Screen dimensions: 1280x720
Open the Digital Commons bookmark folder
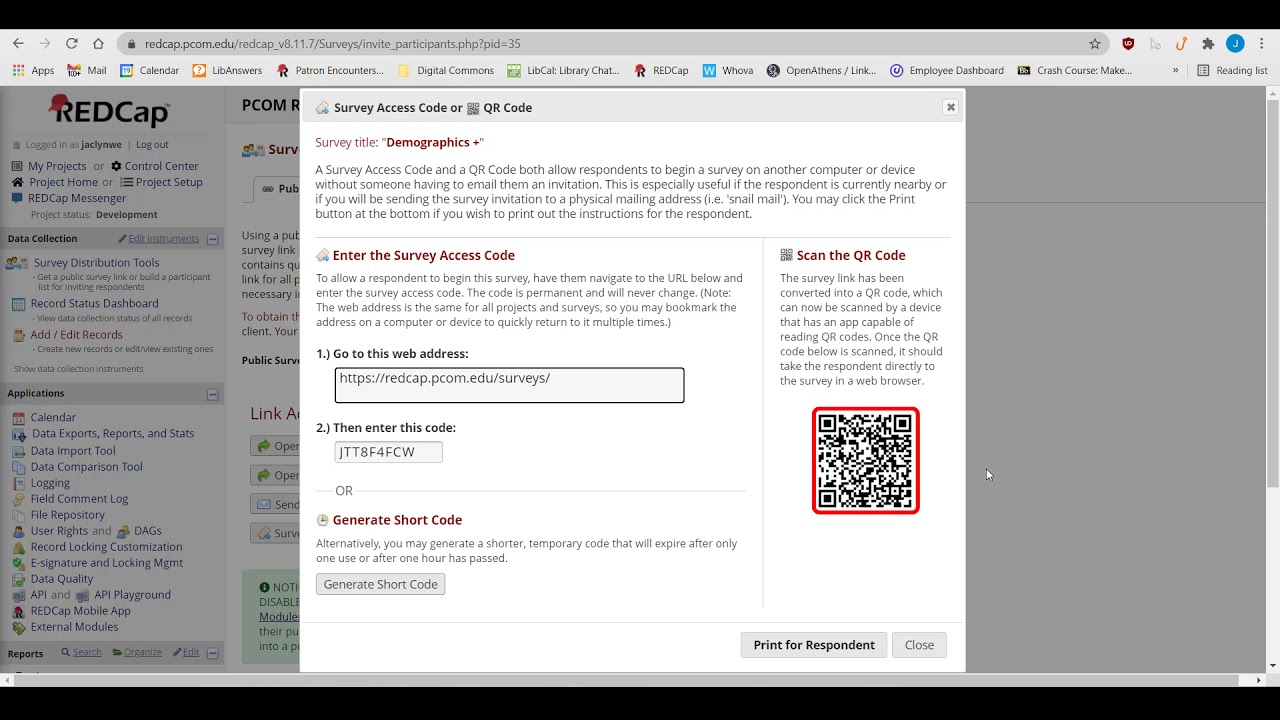click(446, 71)
